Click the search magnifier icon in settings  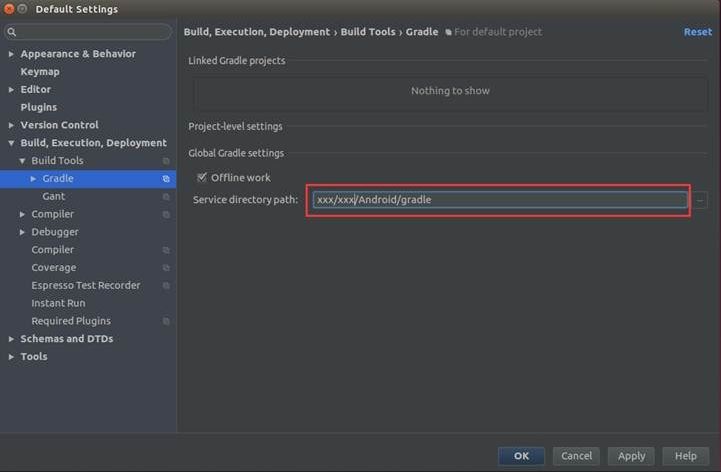point(12,33)
